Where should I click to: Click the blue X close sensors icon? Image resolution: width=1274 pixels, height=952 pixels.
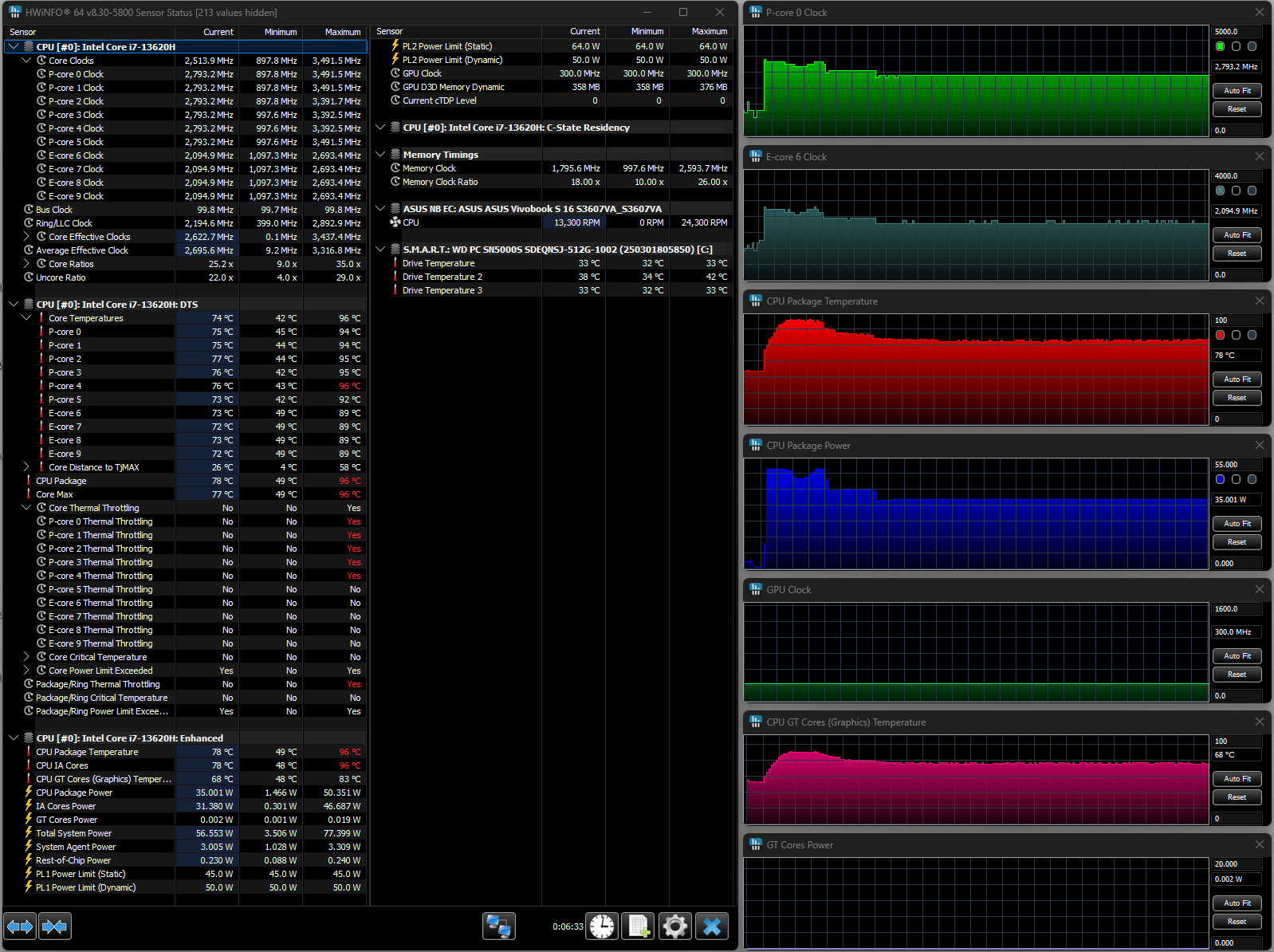pyautogui.click(x=712, y=926)
